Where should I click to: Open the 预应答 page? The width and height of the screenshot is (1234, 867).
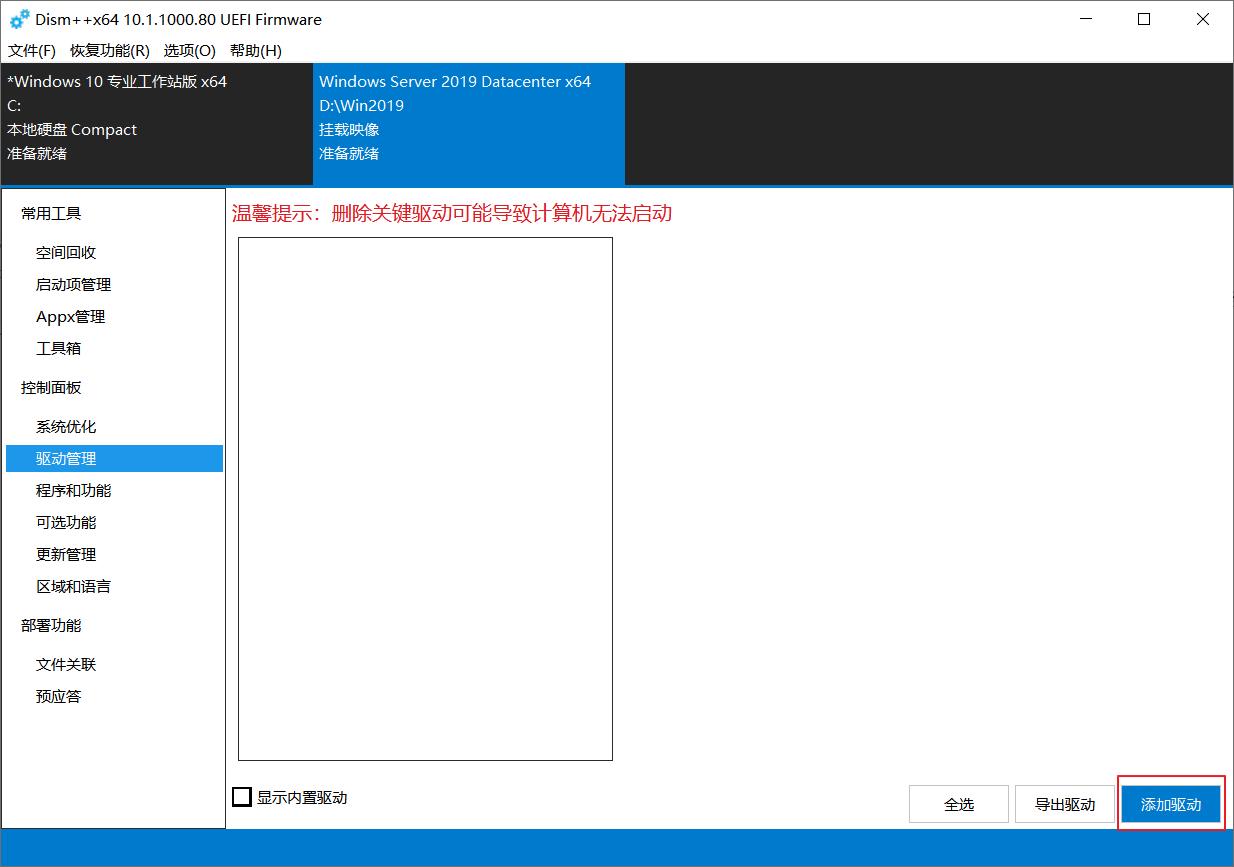pos(58,696)
